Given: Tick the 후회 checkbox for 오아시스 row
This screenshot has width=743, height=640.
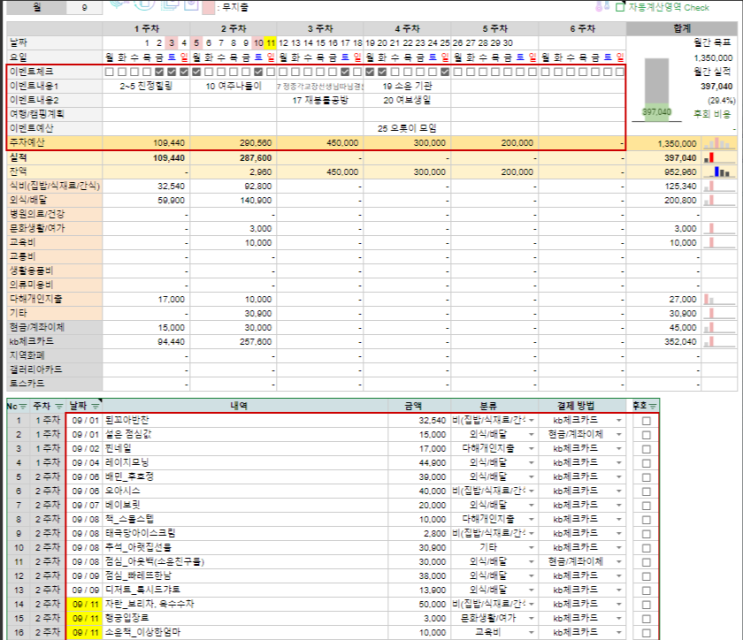Looking at the screenshot, I should coord(646,492).
